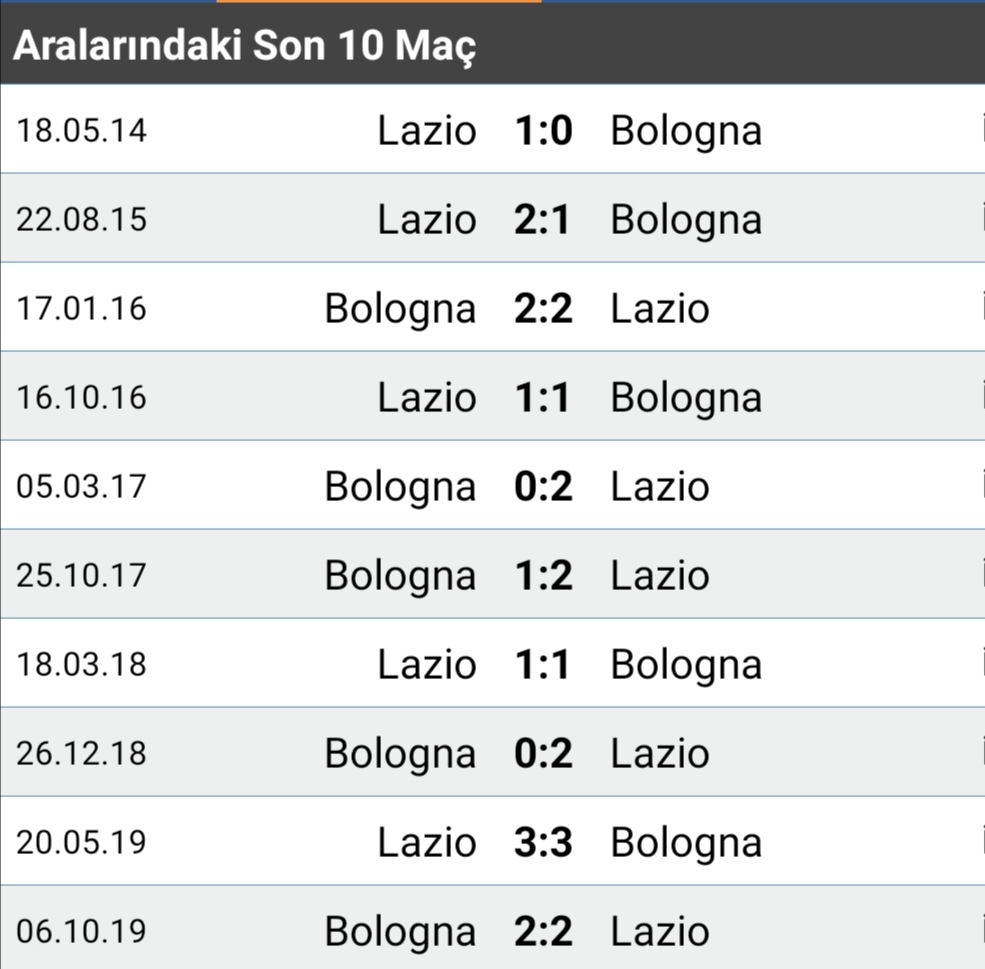Click the 1:0 score from 18.05.14
This screenshot has width=985, height=969.
[x=543, y=131]
